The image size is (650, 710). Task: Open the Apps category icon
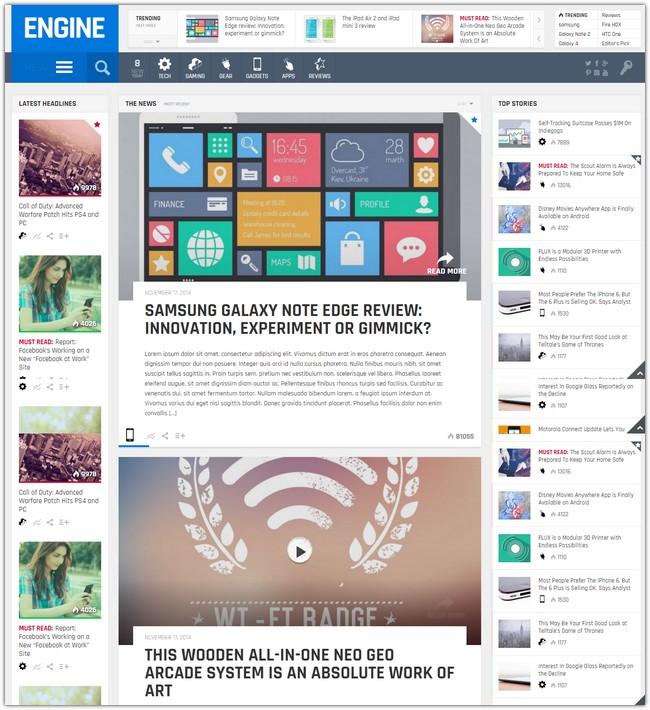pos(288,68)
